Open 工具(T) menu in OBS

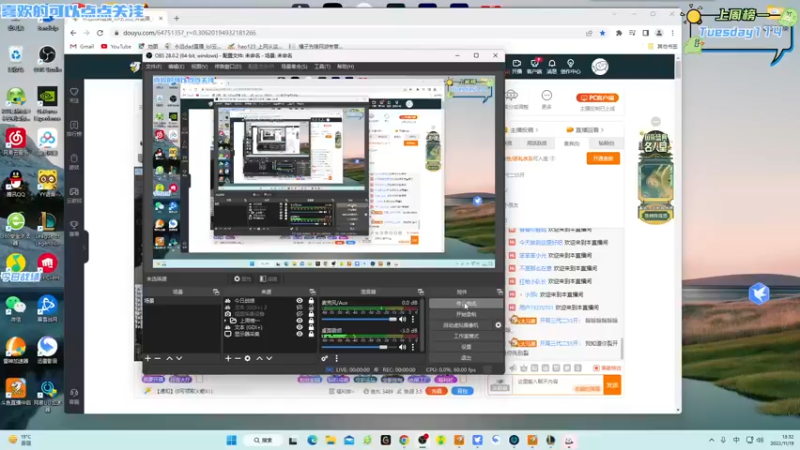(x=322, y=66)
